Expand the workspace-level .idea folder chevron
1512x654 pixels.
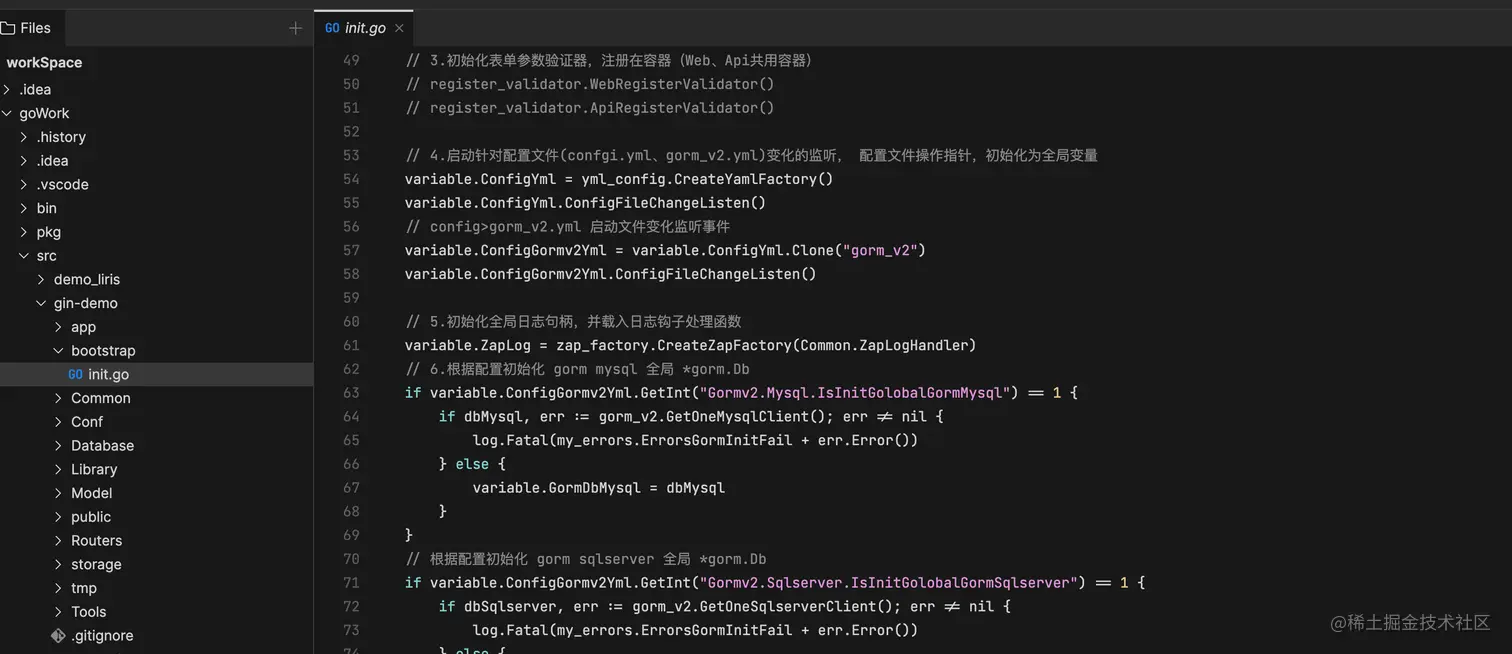[x=7, y=90]
